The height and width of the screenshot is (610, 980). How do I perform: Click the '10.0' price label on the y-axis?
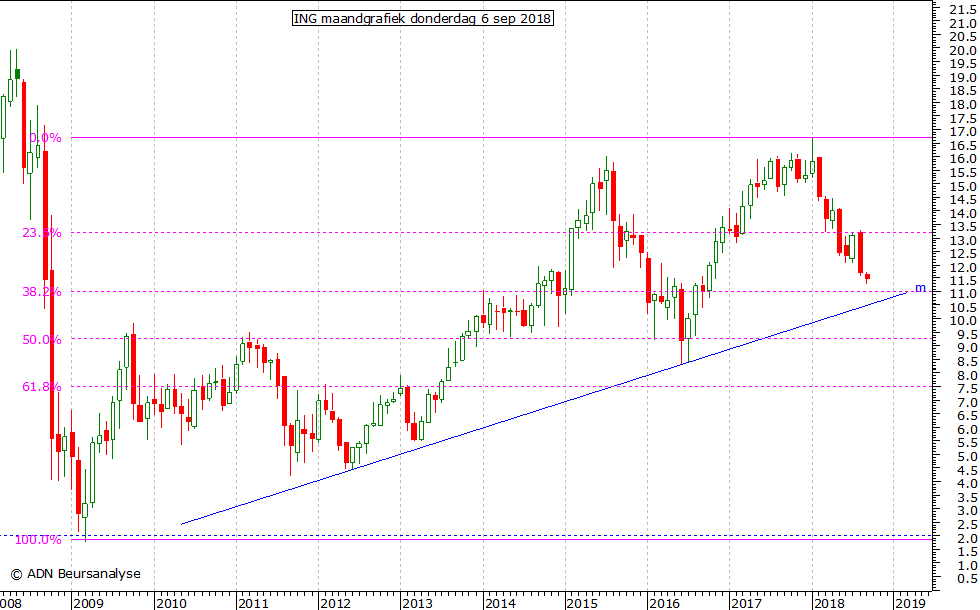coord(962,321)
